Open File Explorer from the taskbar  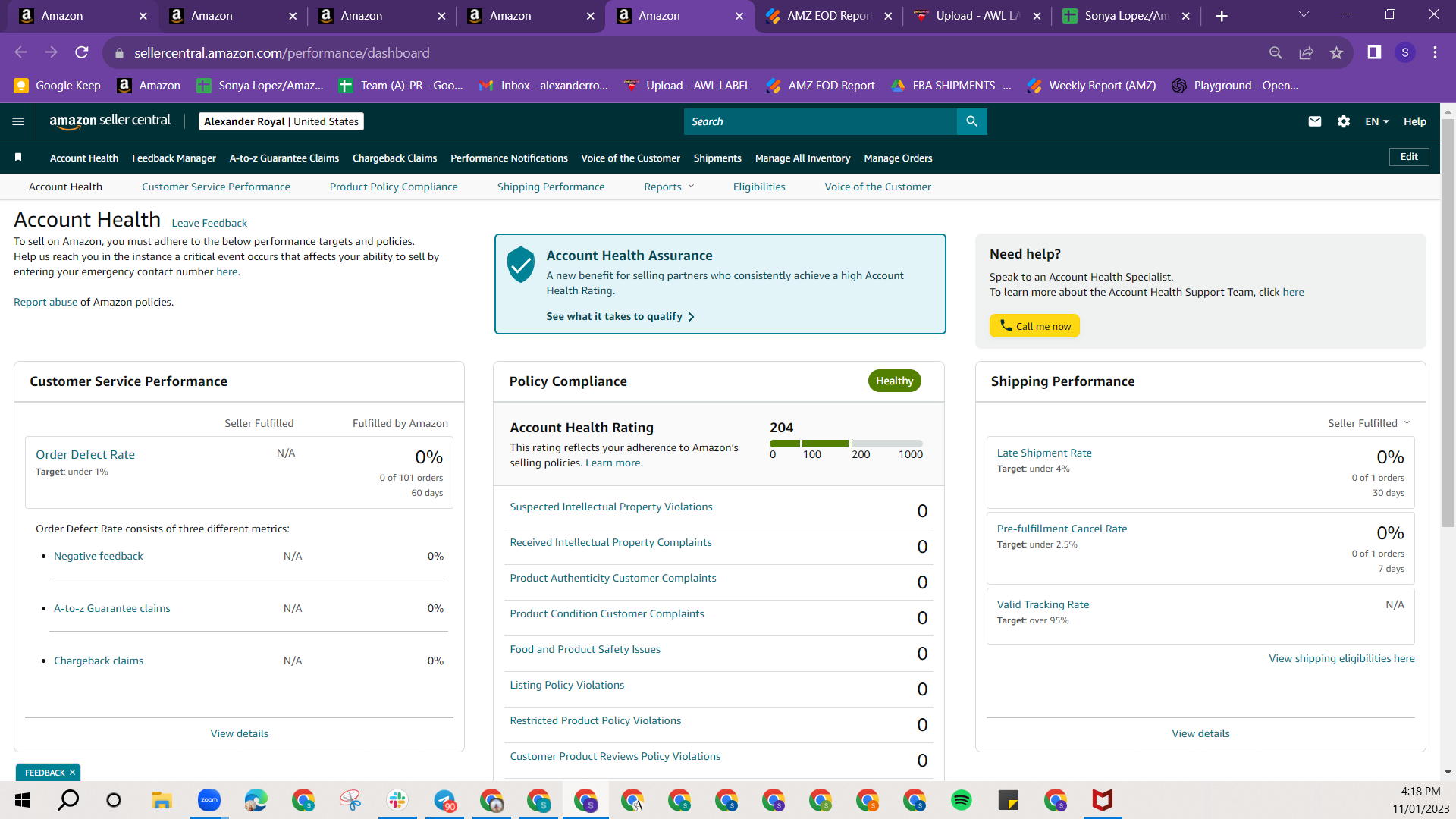pos(162,800)
